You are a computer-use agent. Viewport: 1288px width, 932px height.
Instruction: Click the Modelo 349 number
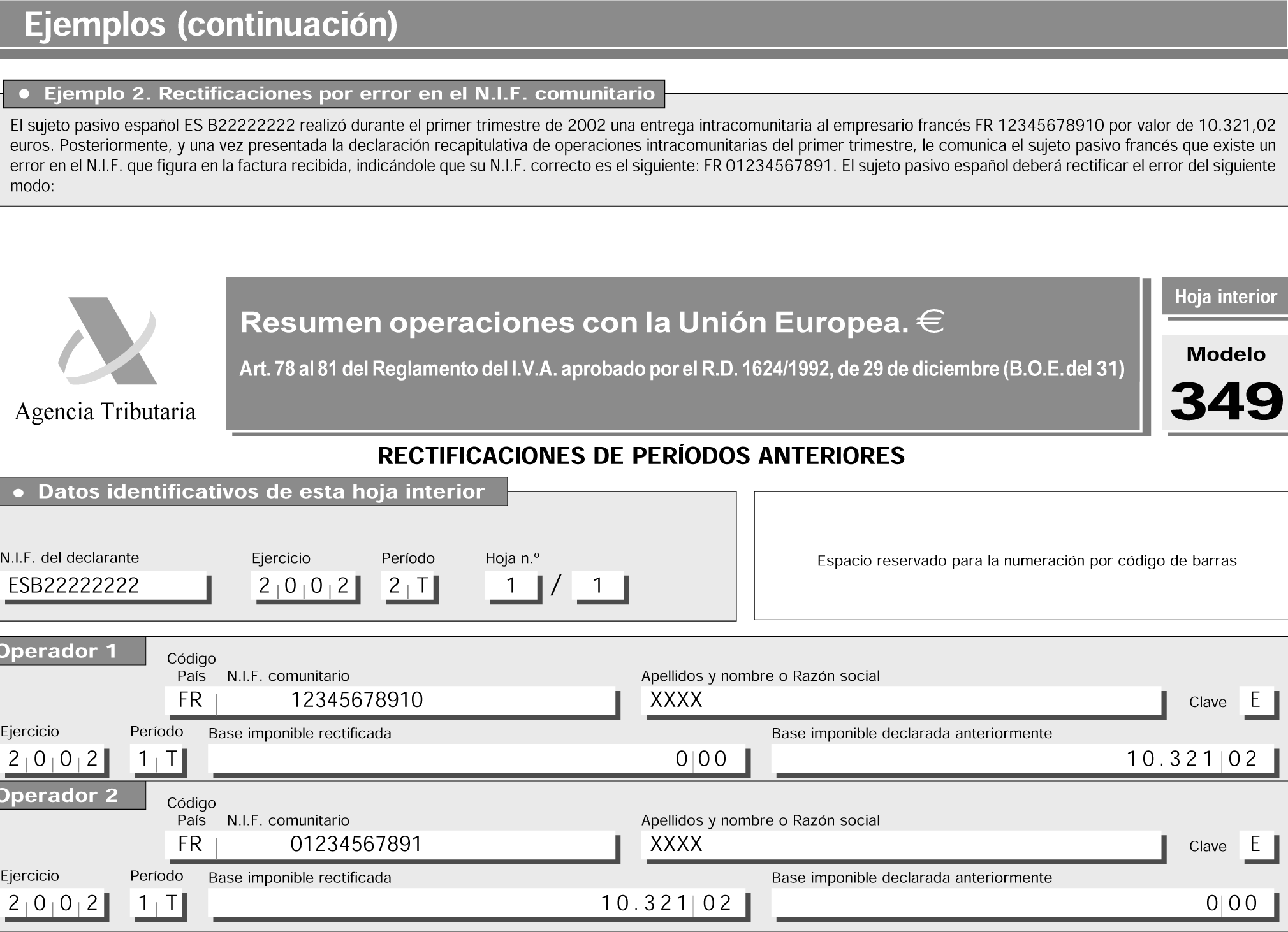[x=1226, y=402]
